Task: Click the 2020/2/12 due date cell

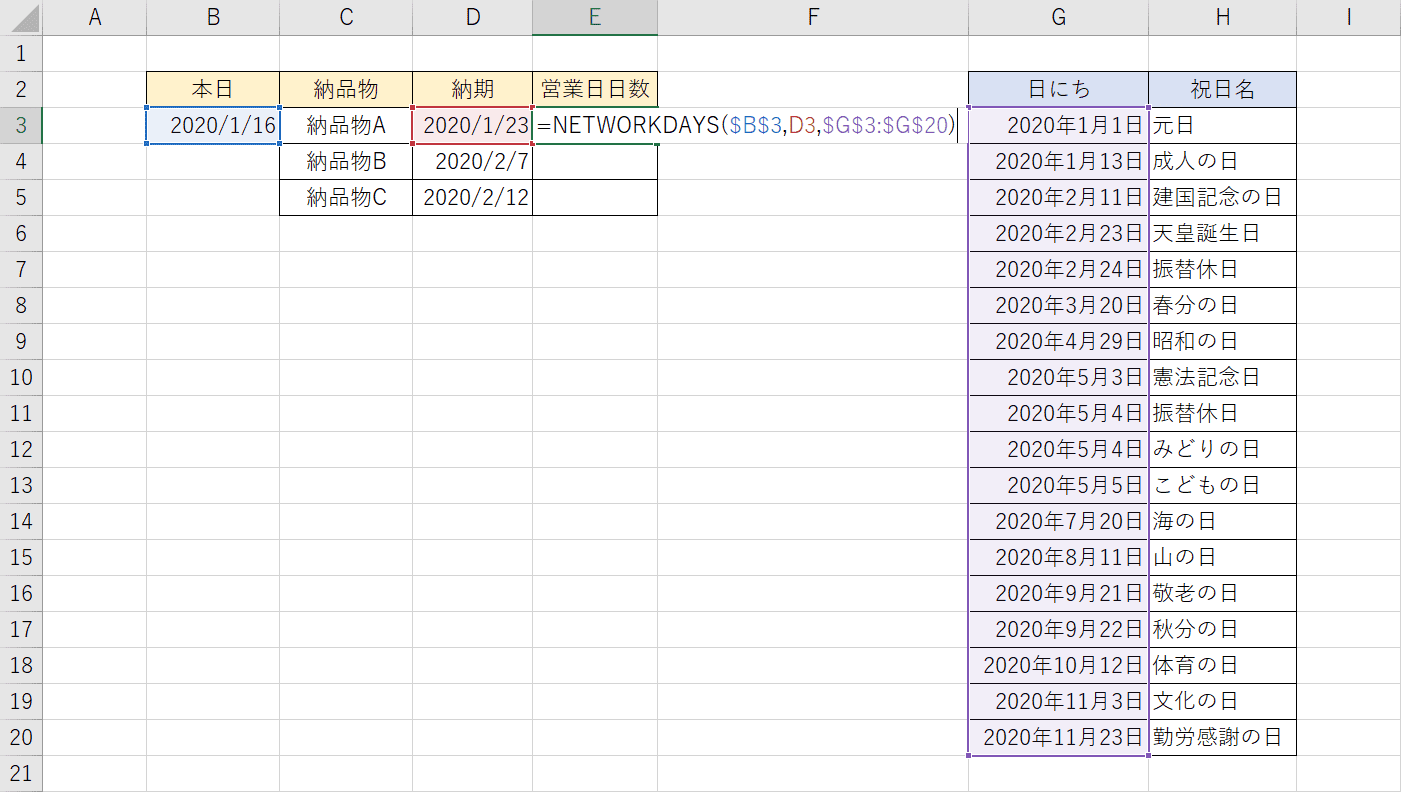Action: click(x=472, y=198)
